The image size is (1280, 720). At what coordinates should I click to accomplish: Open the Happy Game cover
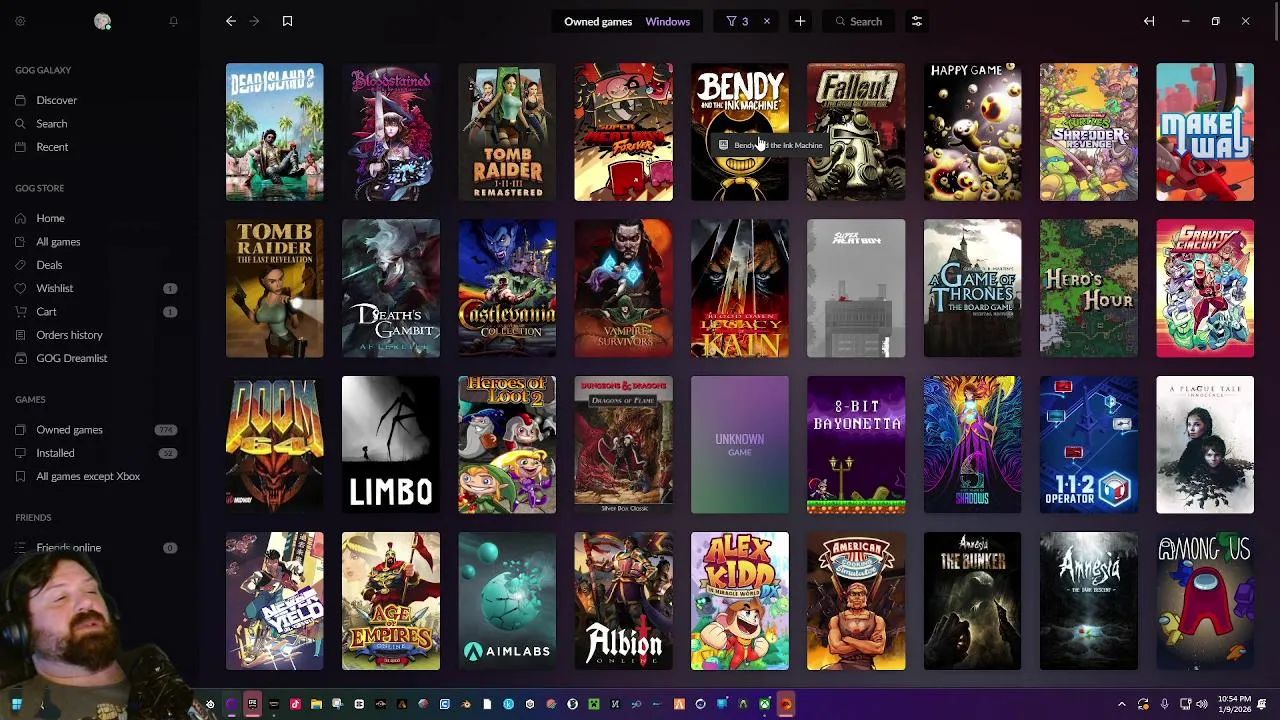pos(973,132)
